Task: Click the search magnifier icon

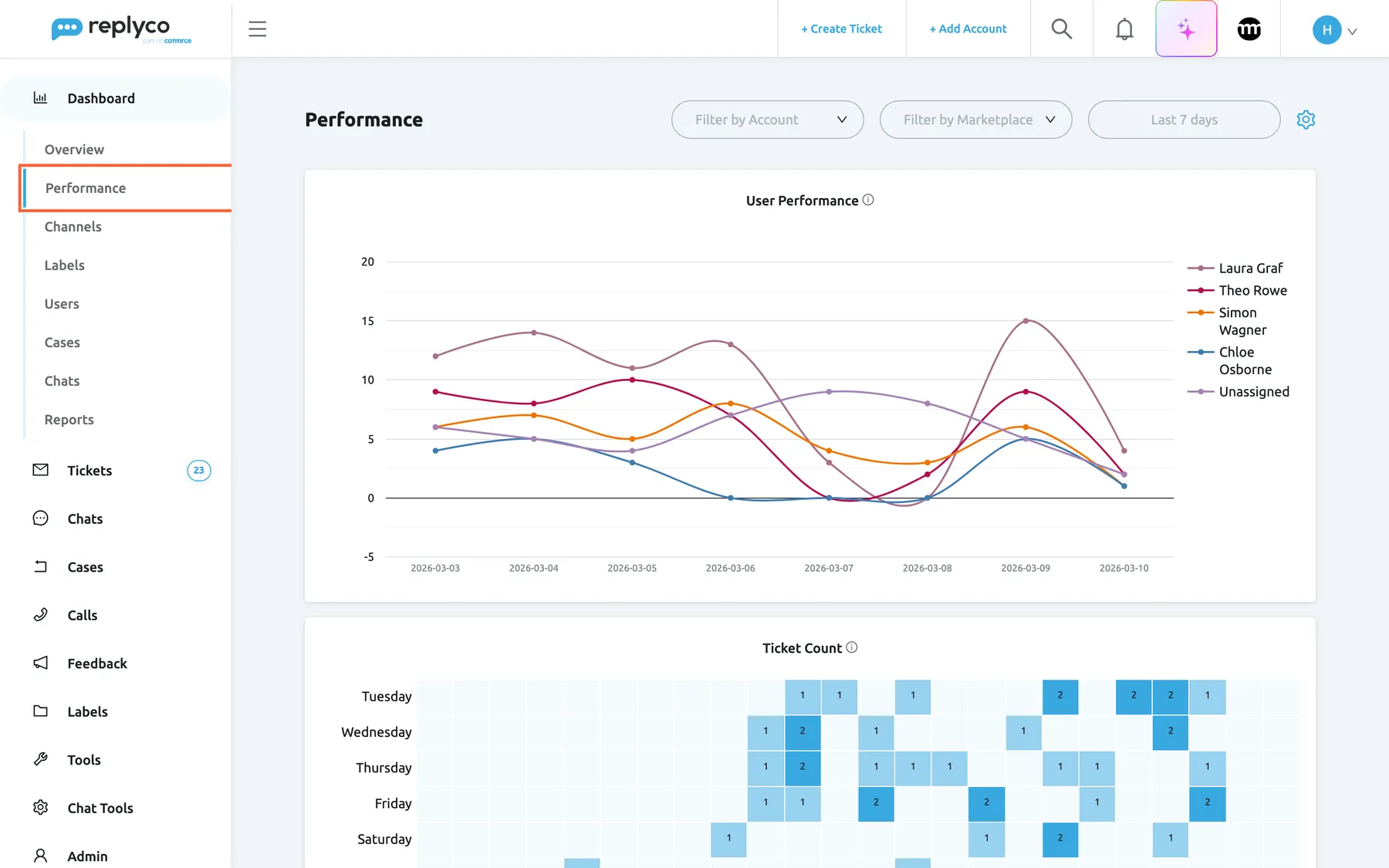Action: tap(1062, 29)
